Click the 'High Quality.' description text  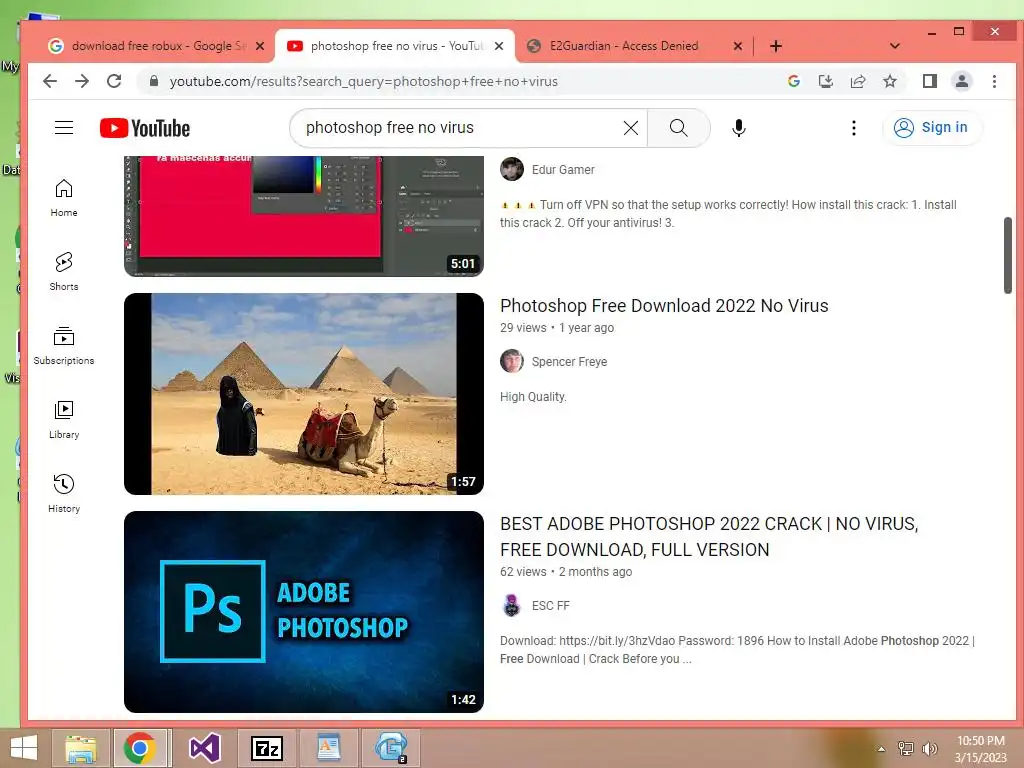[533, 396]
